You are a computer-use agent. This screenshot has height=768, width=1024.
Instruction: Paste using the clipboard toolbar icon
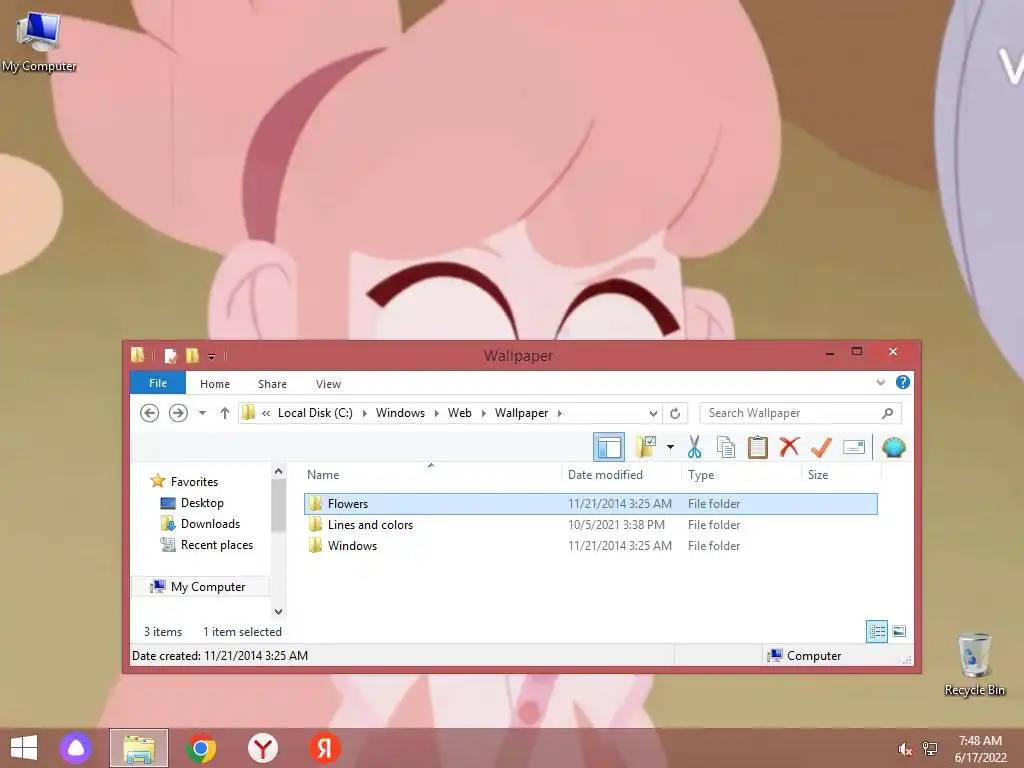tap(758, 447)
